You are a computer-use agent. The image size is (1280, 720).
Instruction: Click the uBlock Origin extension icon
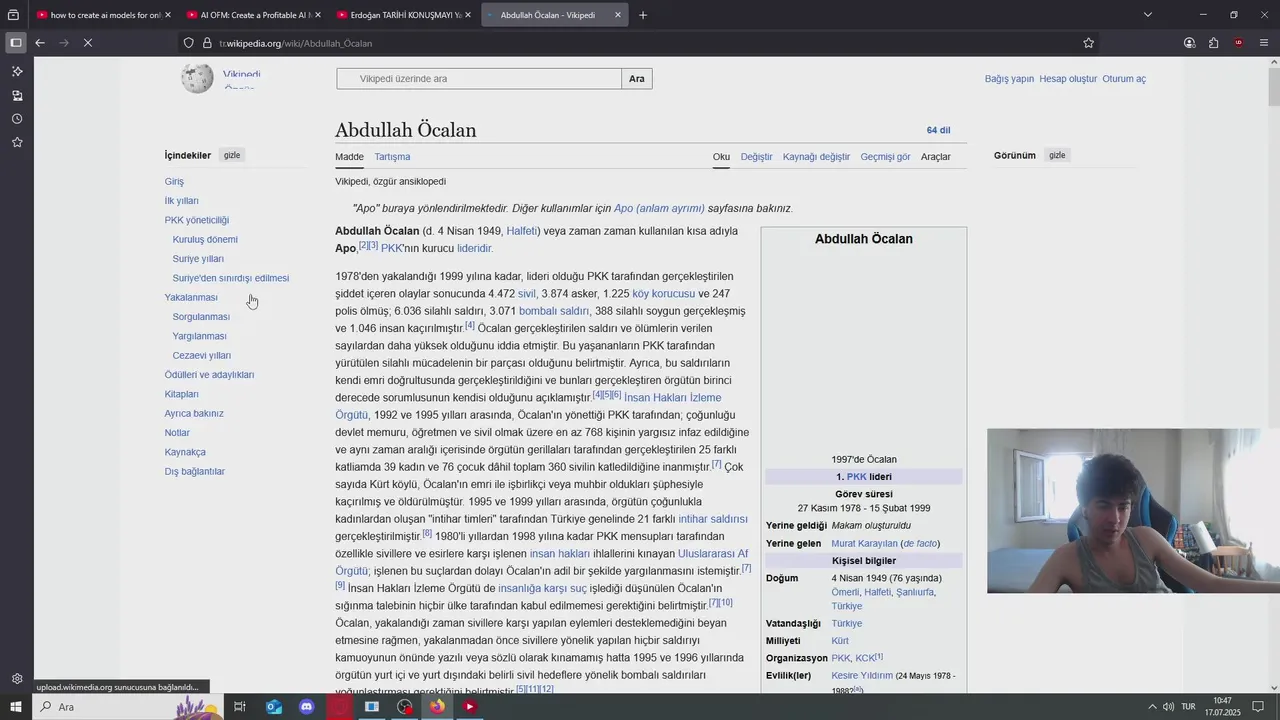pos(1239,43)
